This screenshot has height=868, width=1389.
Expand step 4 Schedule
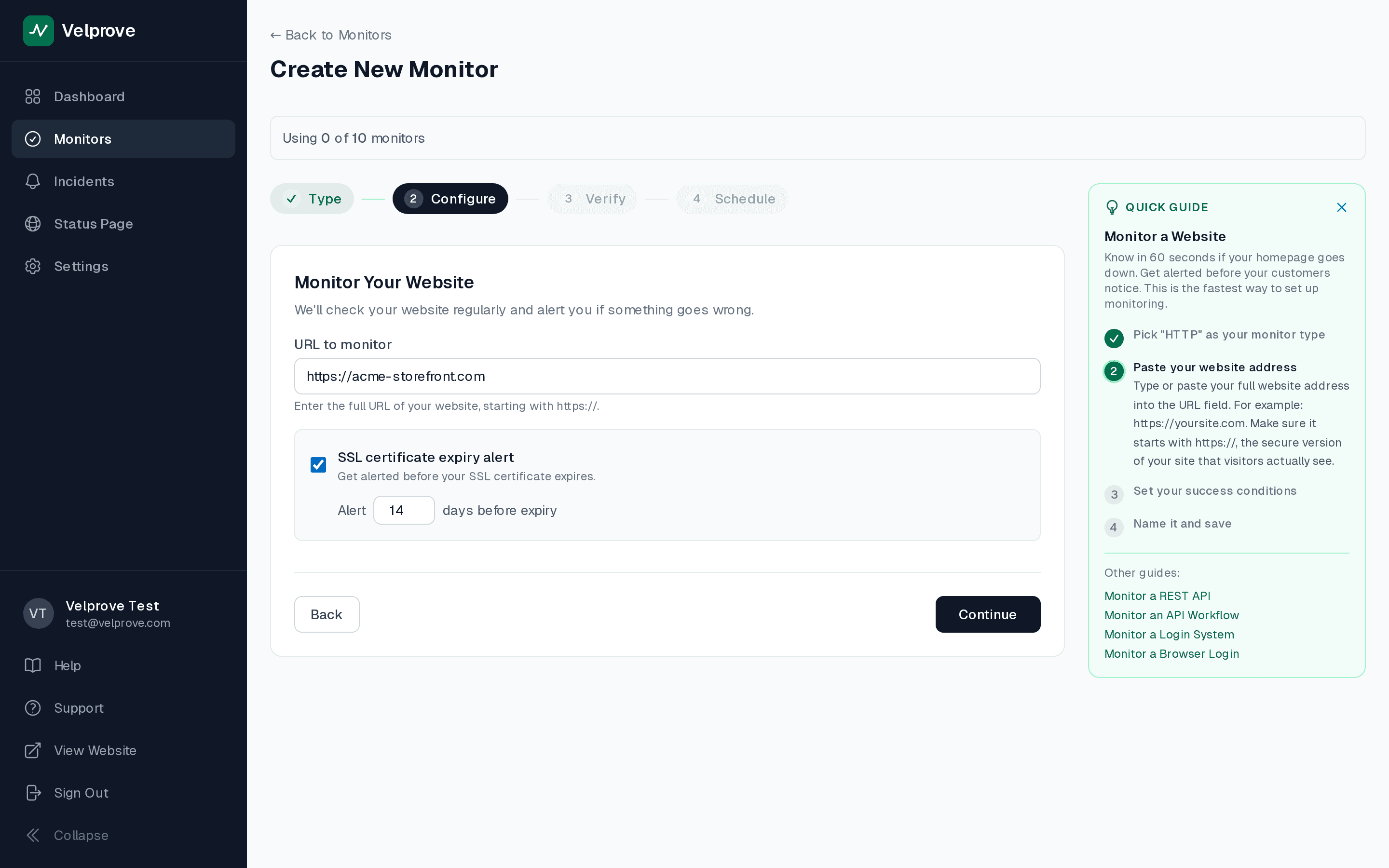[731, 199]
